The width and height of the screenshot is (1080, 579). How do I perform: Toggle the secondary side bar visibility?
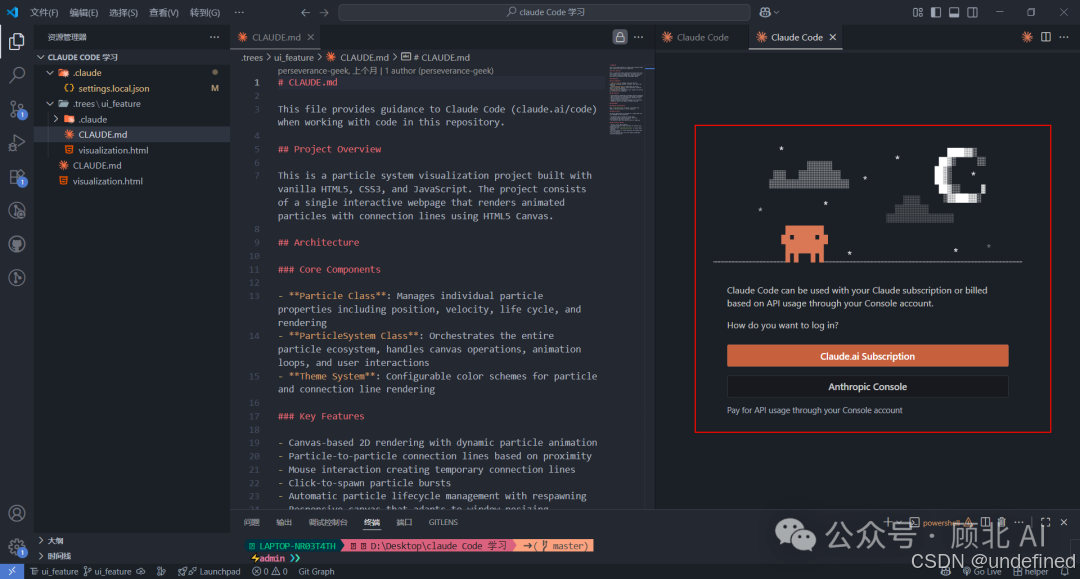[x=972, y=12]
